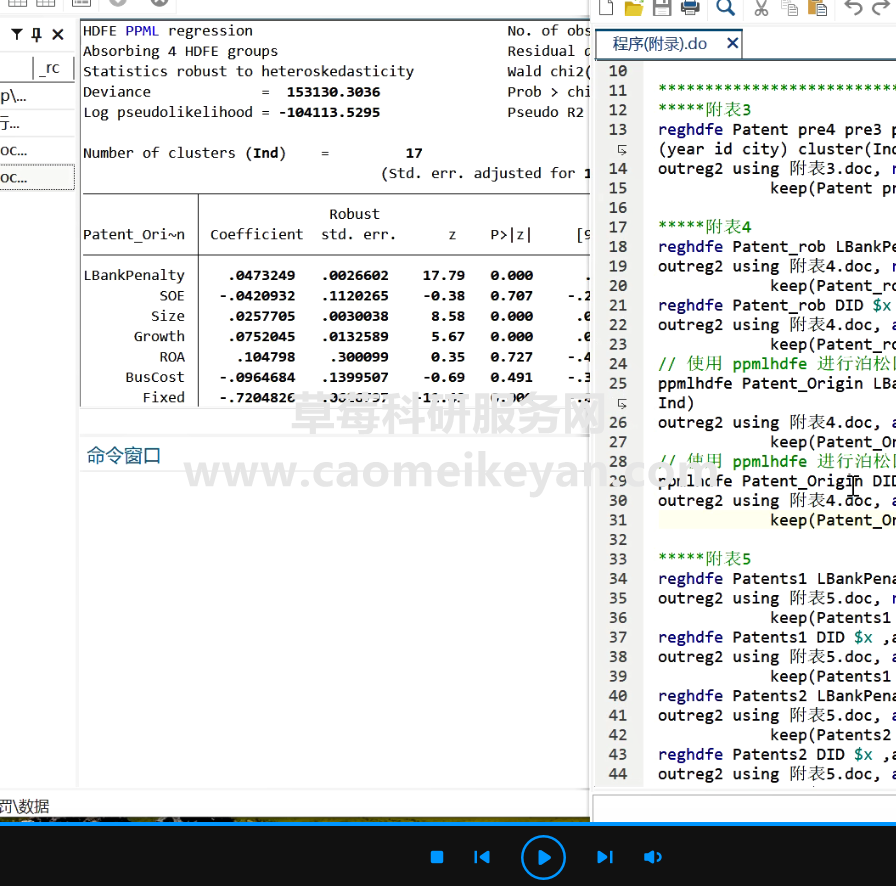Click line number 44 in the editor
Viewport: 896px width, 886px height.
click(x=618, y=774)
